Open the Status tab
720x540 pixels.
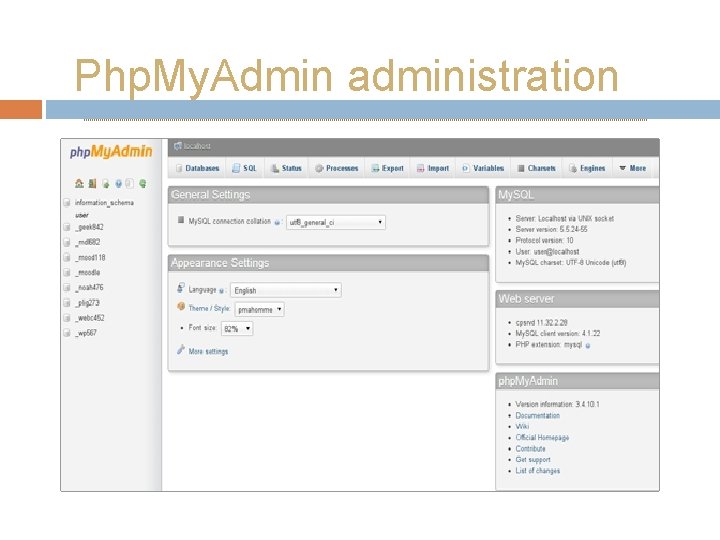[x=286, y=168]
